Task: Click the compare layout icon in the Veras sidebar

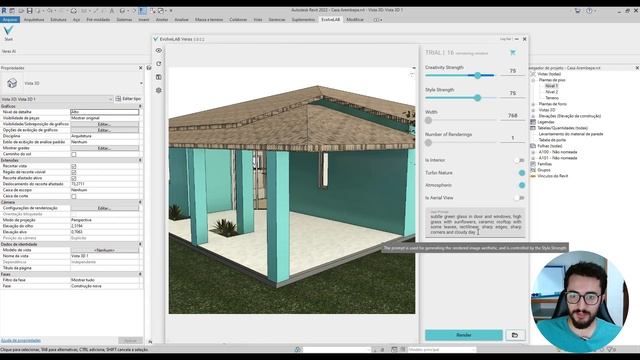Action: pyautogui.click(x=159, y=77)
